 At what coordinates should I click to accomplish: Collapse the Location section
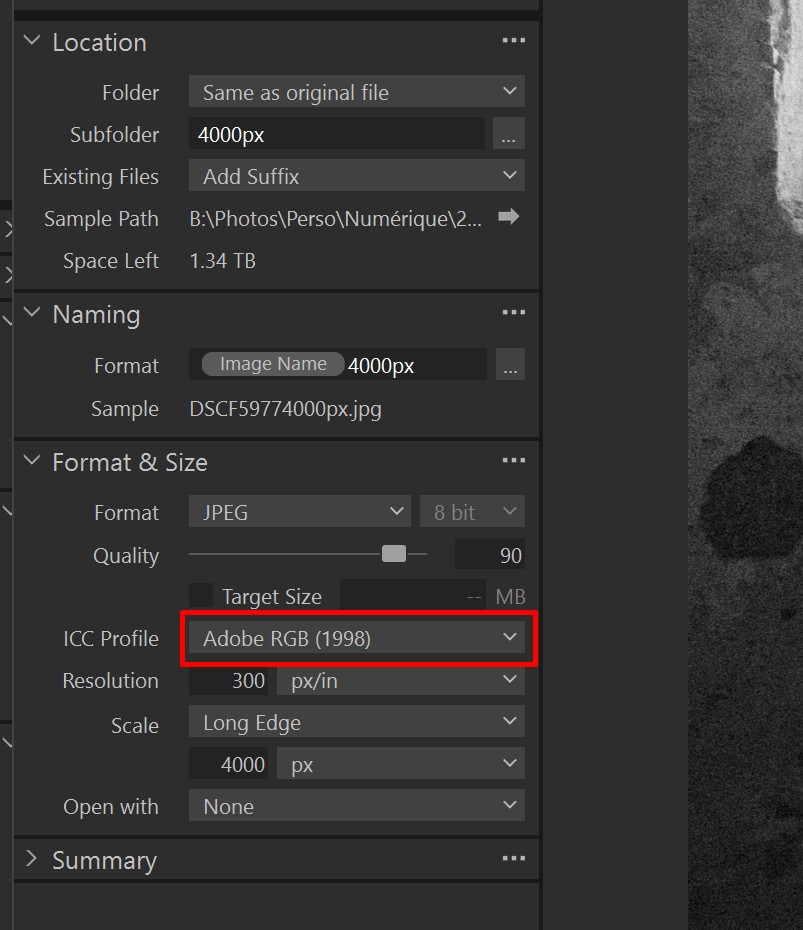pos(32,41)
